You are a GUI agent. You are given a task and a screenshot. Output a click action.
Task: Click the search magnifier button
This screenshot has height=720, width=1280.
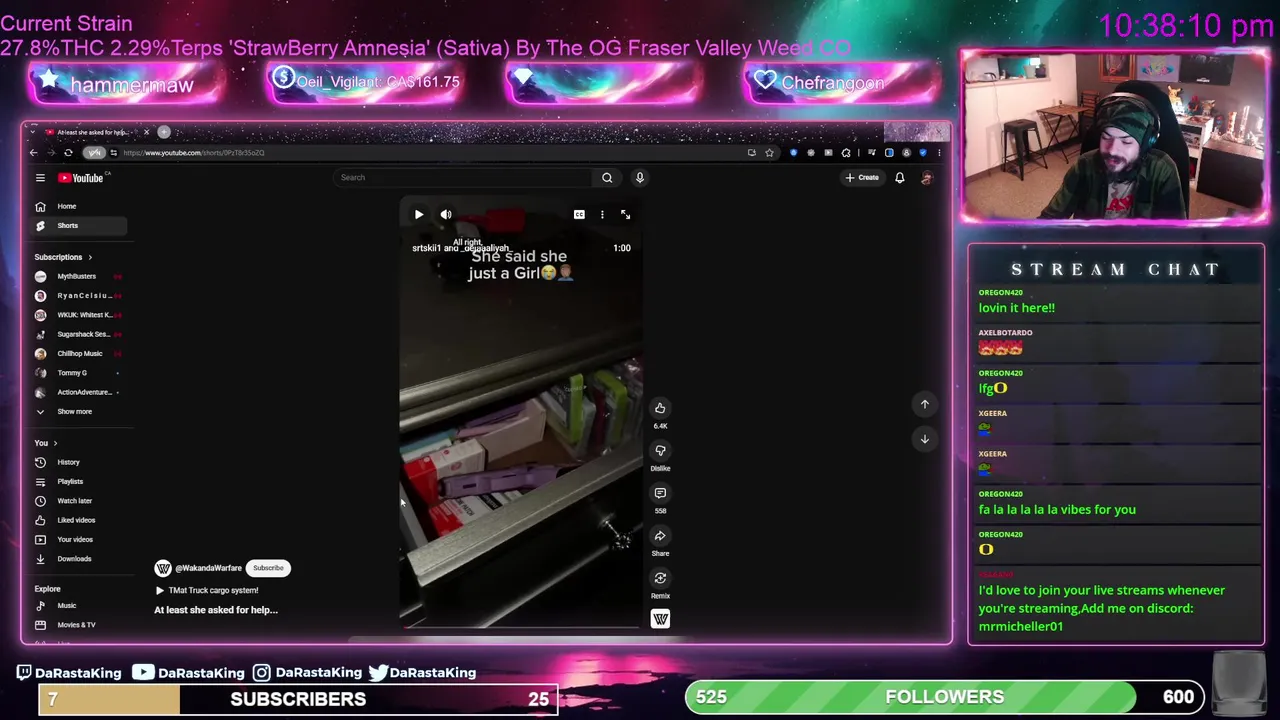(607, 178)
